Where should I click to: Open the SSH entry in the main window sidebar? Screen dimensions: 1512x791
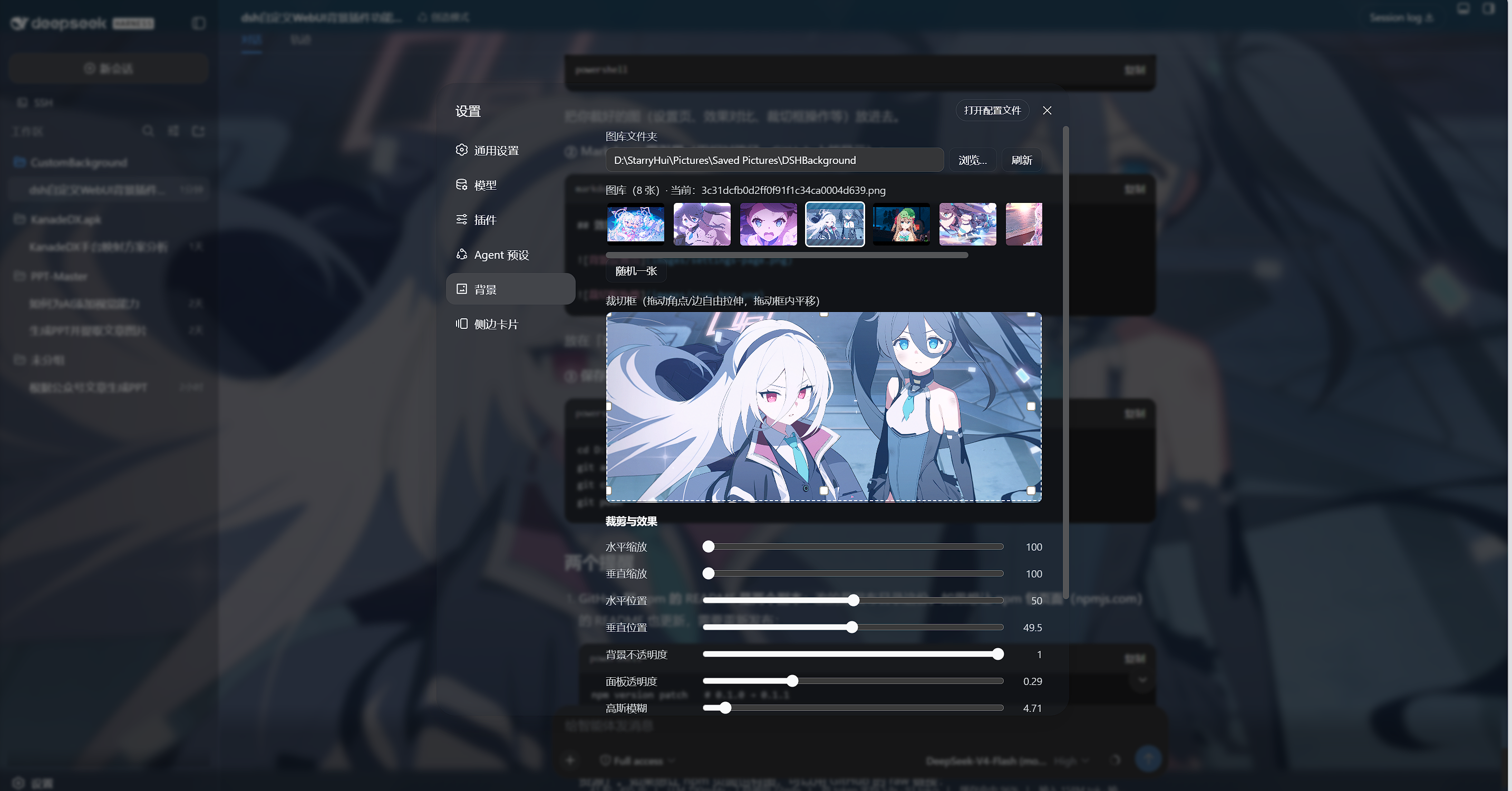36,103
